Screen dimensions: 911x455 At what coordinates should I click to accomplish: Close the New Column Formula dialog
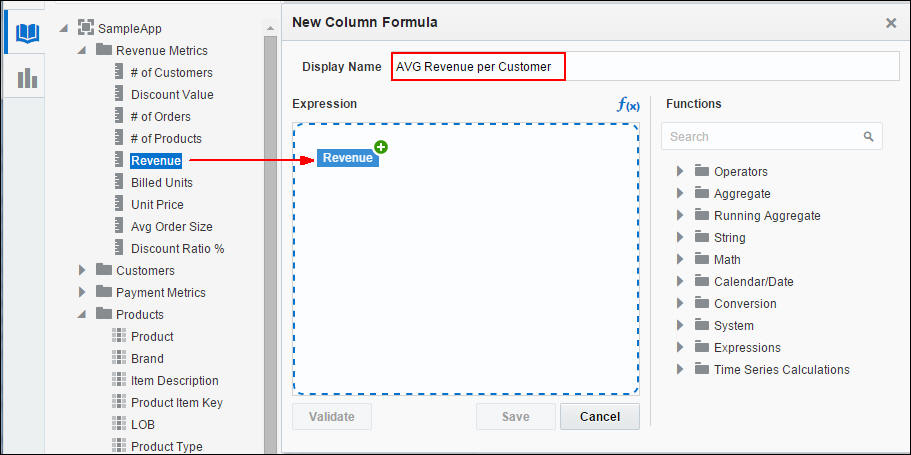891,22
